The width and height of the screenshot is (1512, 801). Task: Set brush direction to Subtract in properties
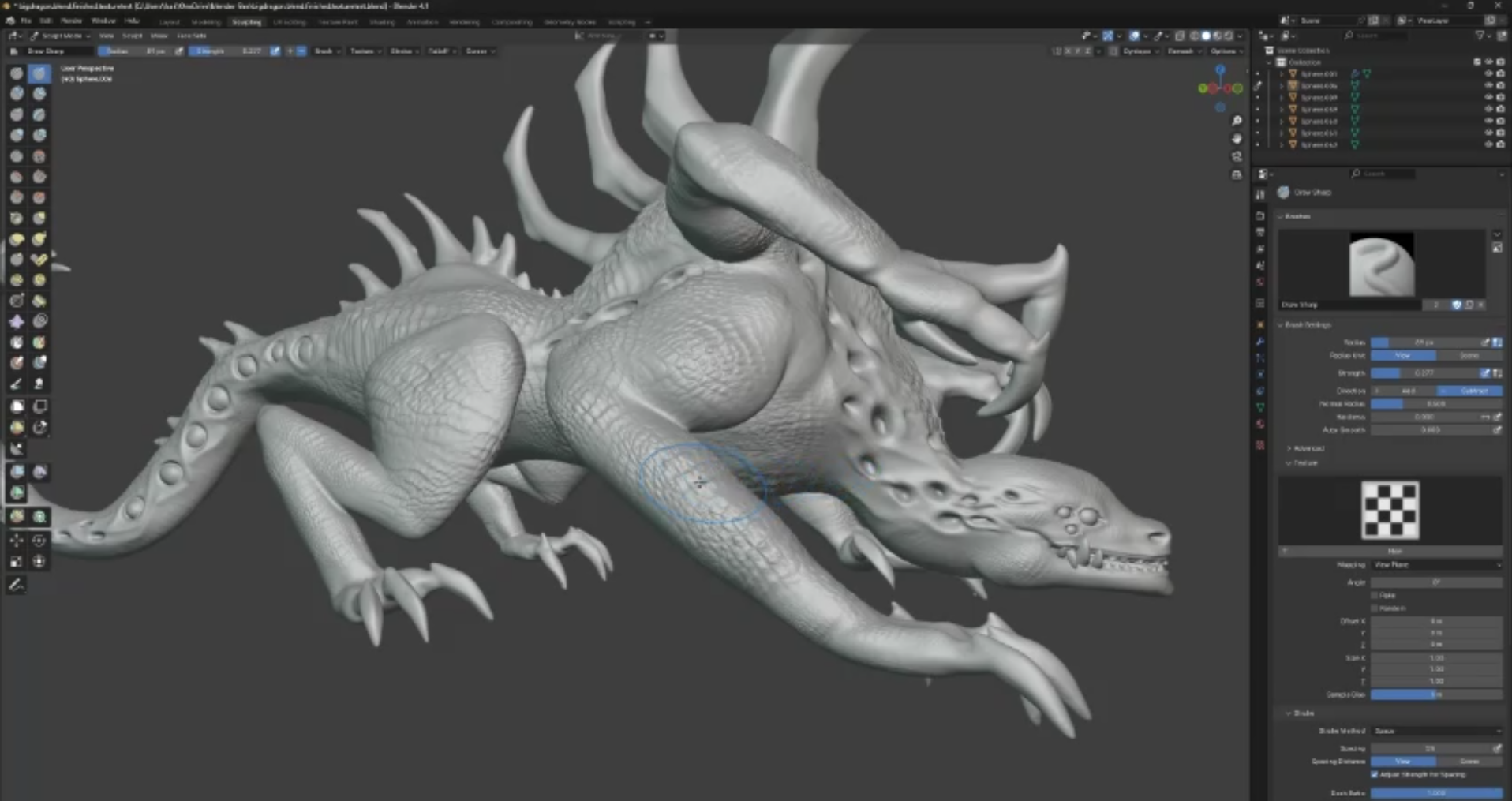coord(1470,391)
